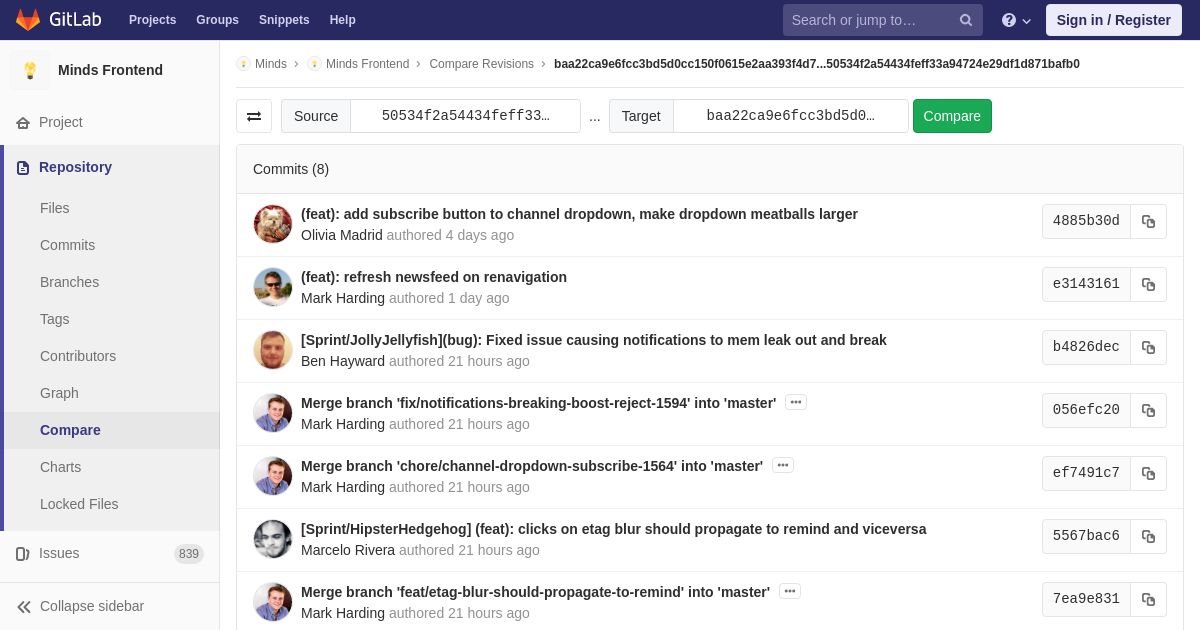Open Target revision dropdown baa22ca9e6fcc3bd5d0
This screenshot has height=630, width=1200.
(791, 116)
